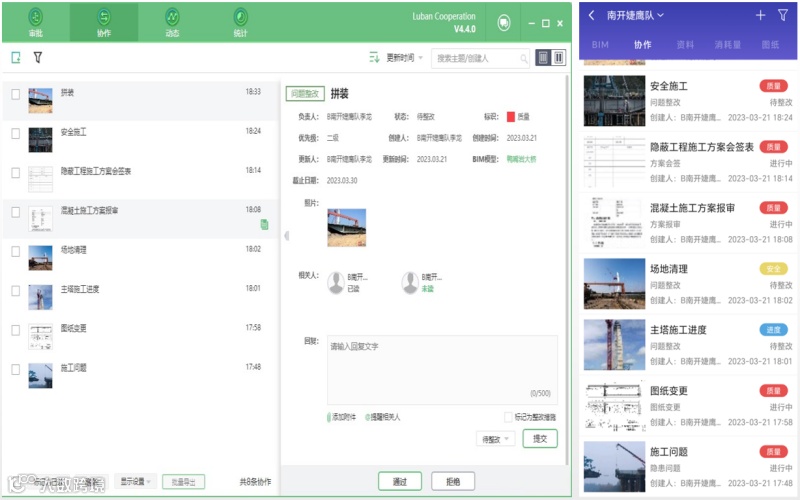Screen dimensions: 800x500
Task: Click the 搜索主题/创建人 search field
Action: [481, 58]
